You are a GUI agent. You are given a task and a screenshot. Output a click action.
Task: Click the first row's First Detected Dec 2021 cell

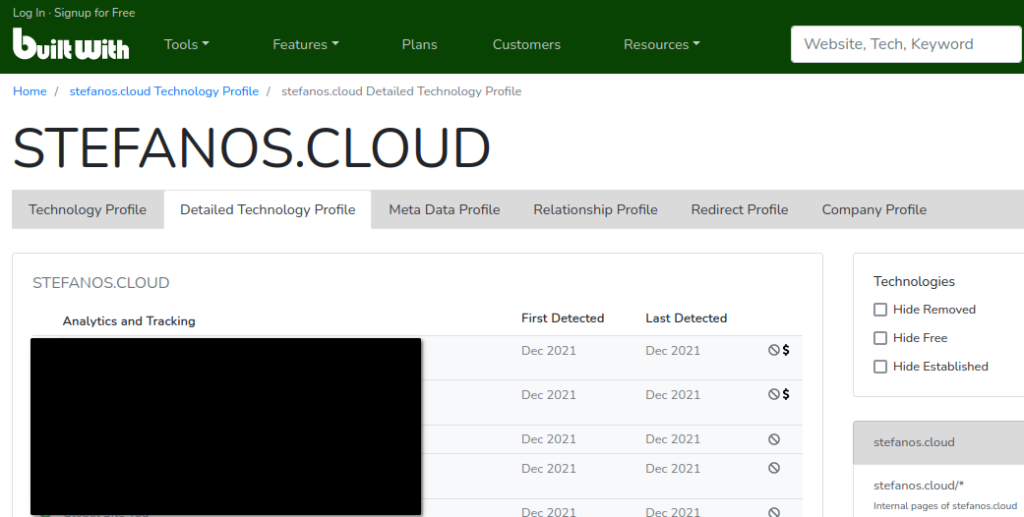click(x=549, y=351)
